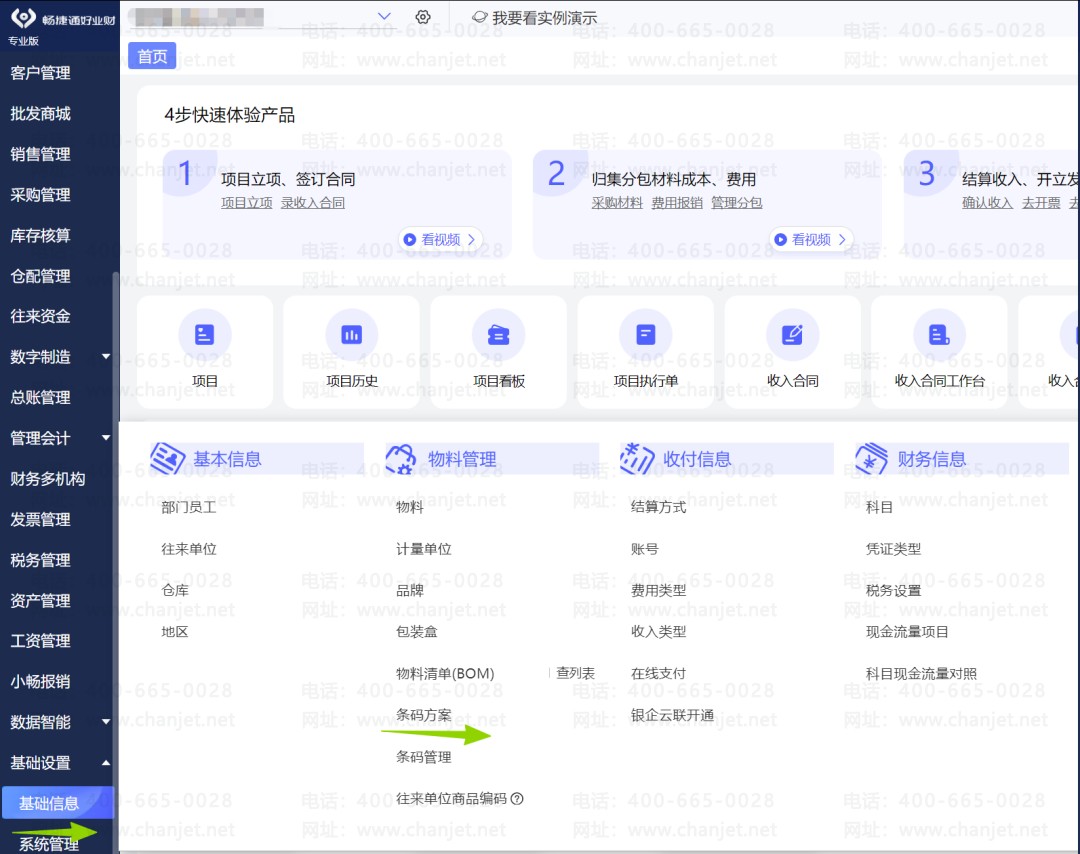Image resolution: width=1080 pixels, height=854 pixels.
Task: Open the 收入合同 shortcut icon
Action: coord(792,335)
